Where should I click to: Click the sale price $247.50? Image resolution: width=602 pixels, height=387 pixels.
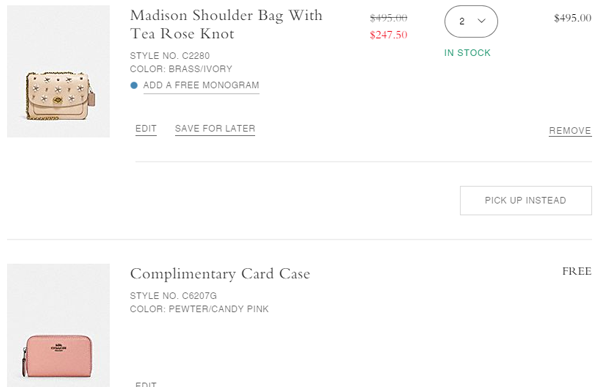click(389, 35)
